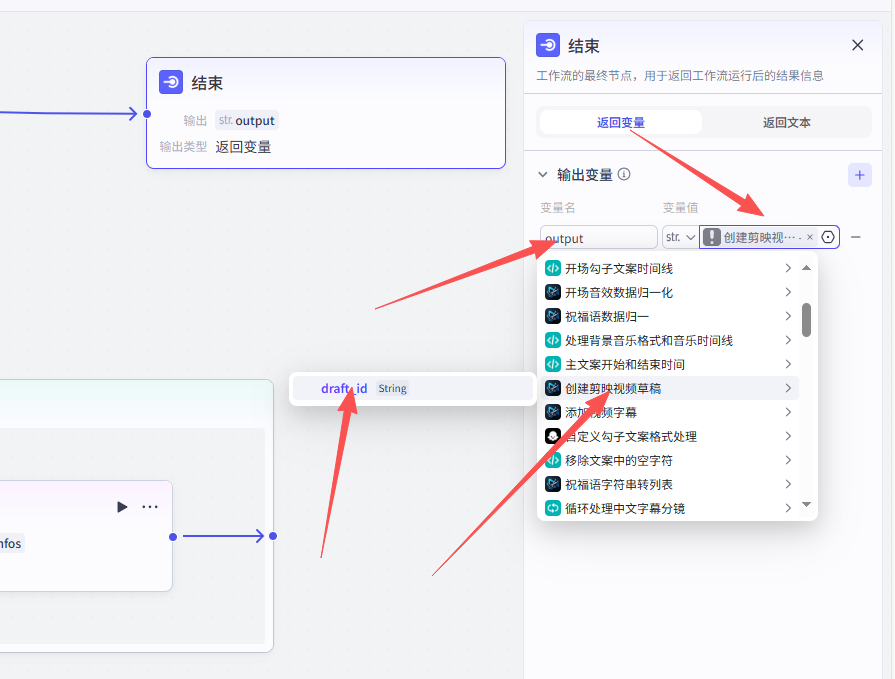Click the icon beside 自定义勾子文案格式处理
Screen dimensions: 895x679
(x=552, y=436)
